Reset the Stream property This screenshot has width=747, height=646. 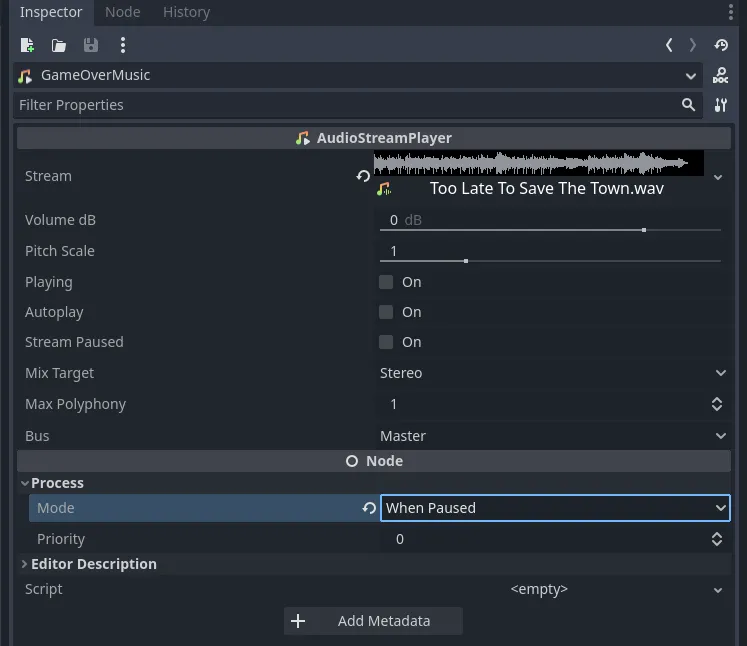coord(363,176)
